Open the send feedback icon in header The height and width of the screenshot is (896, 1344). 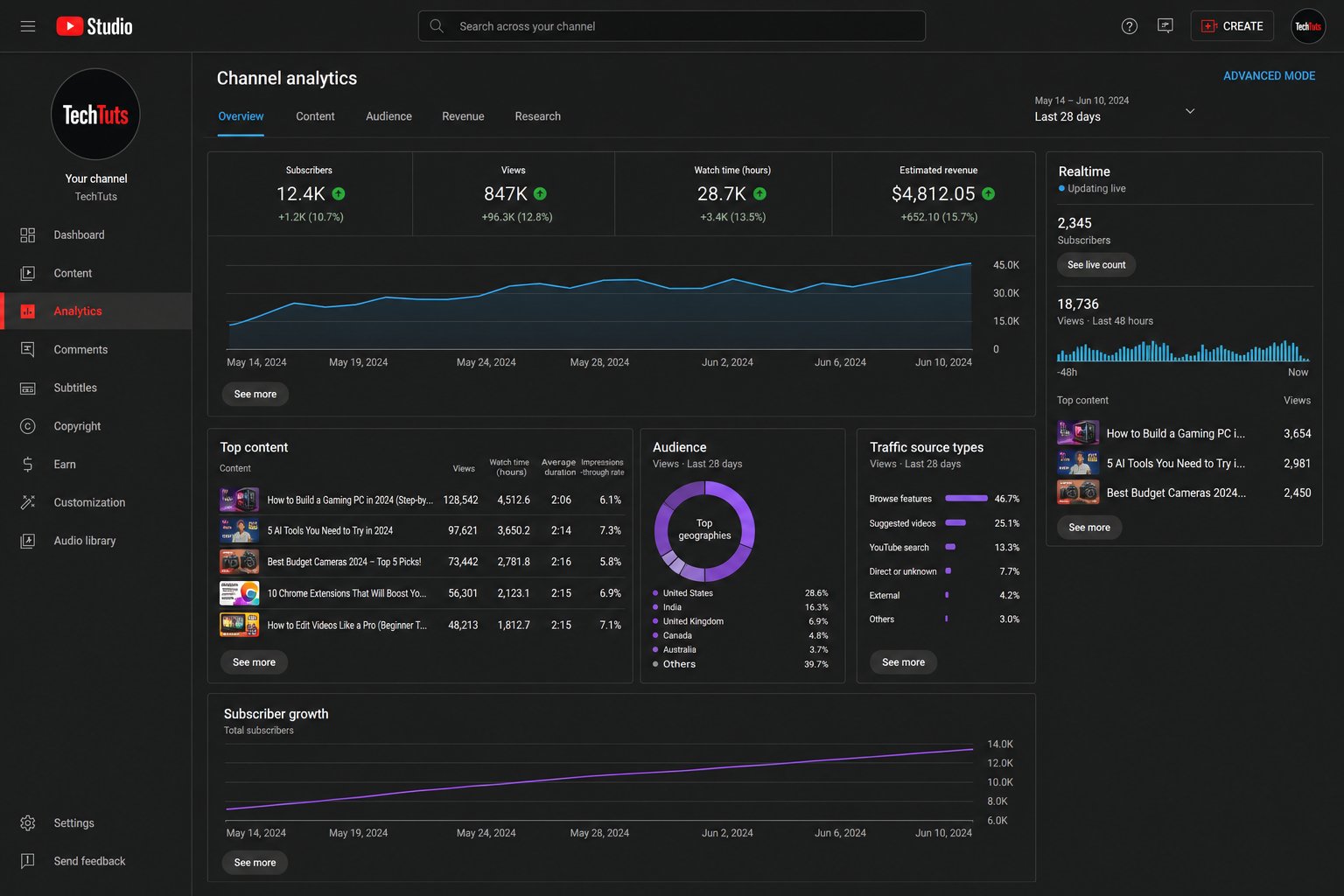point(1165,26)
